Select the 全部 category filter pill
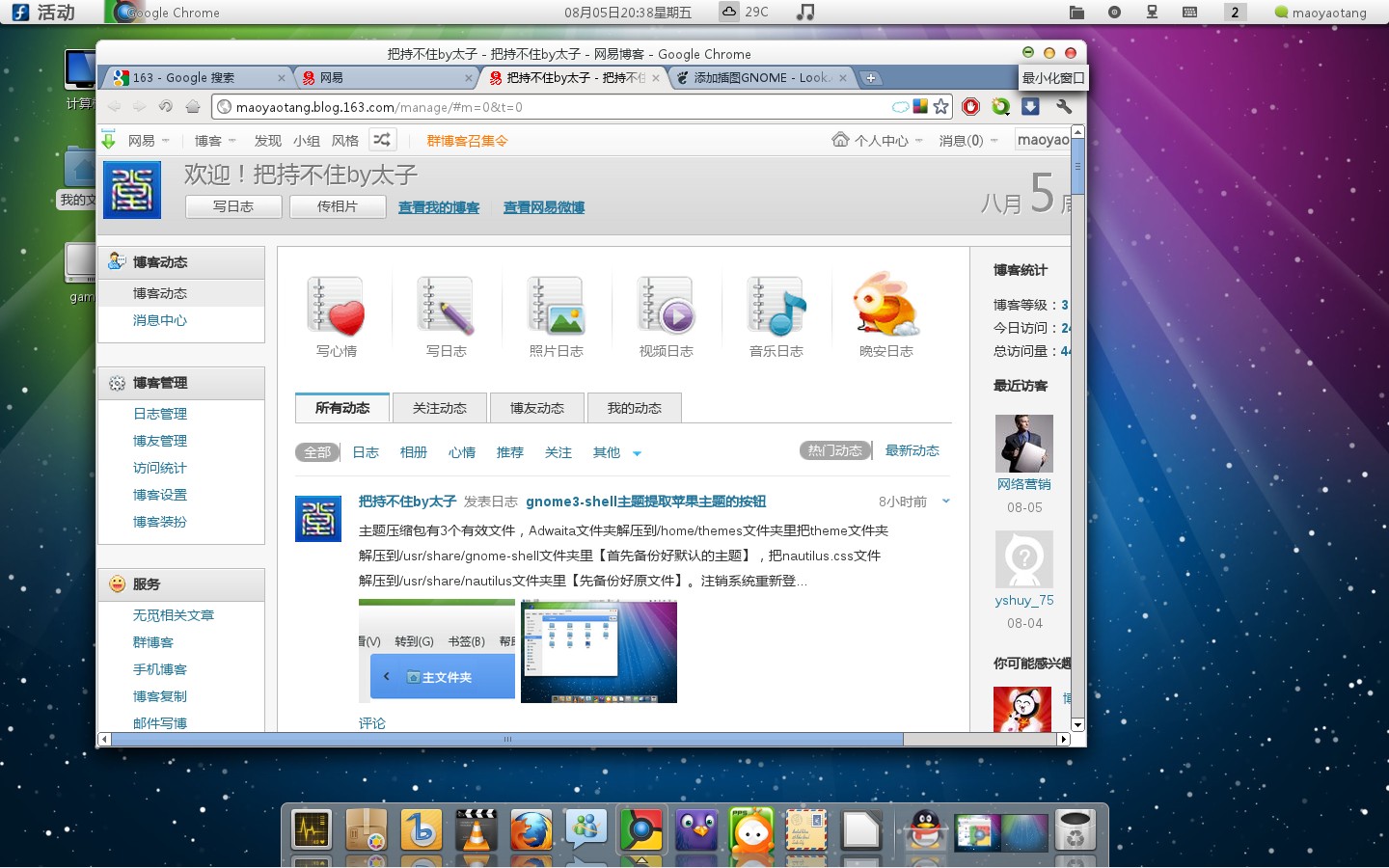The height and width of the screenshot is (868, 1389). point(317,452)
